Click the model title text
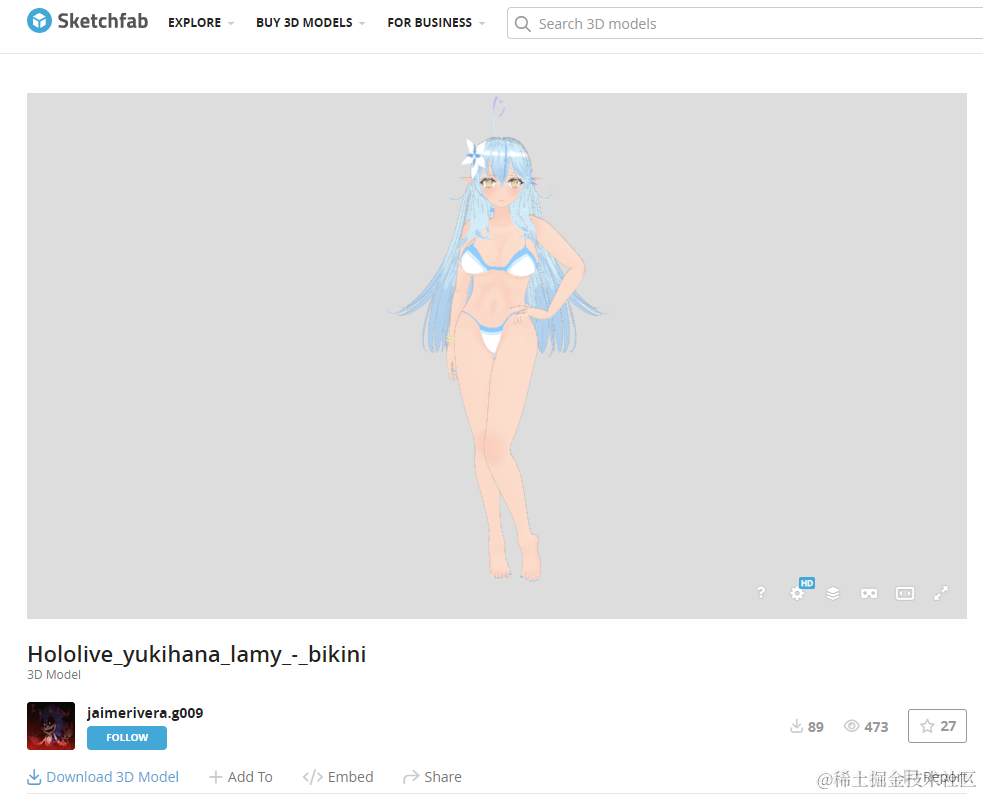Screen dimensions: 983x796 tap(196, 654)
